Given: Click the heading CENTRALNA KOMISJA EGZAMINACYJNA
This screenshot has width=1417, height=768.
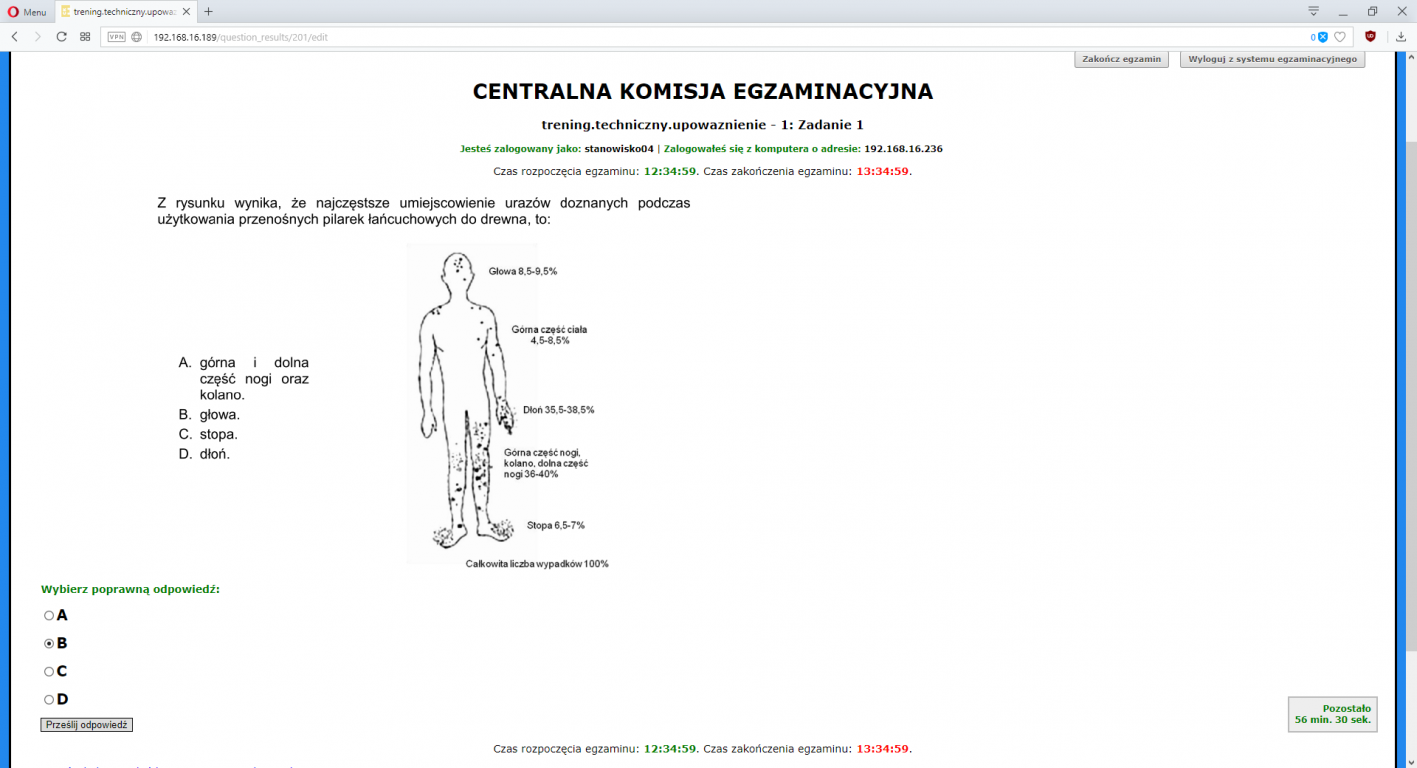Looking at the screenshot, I should pyautogui.click(x=702, y=92).
